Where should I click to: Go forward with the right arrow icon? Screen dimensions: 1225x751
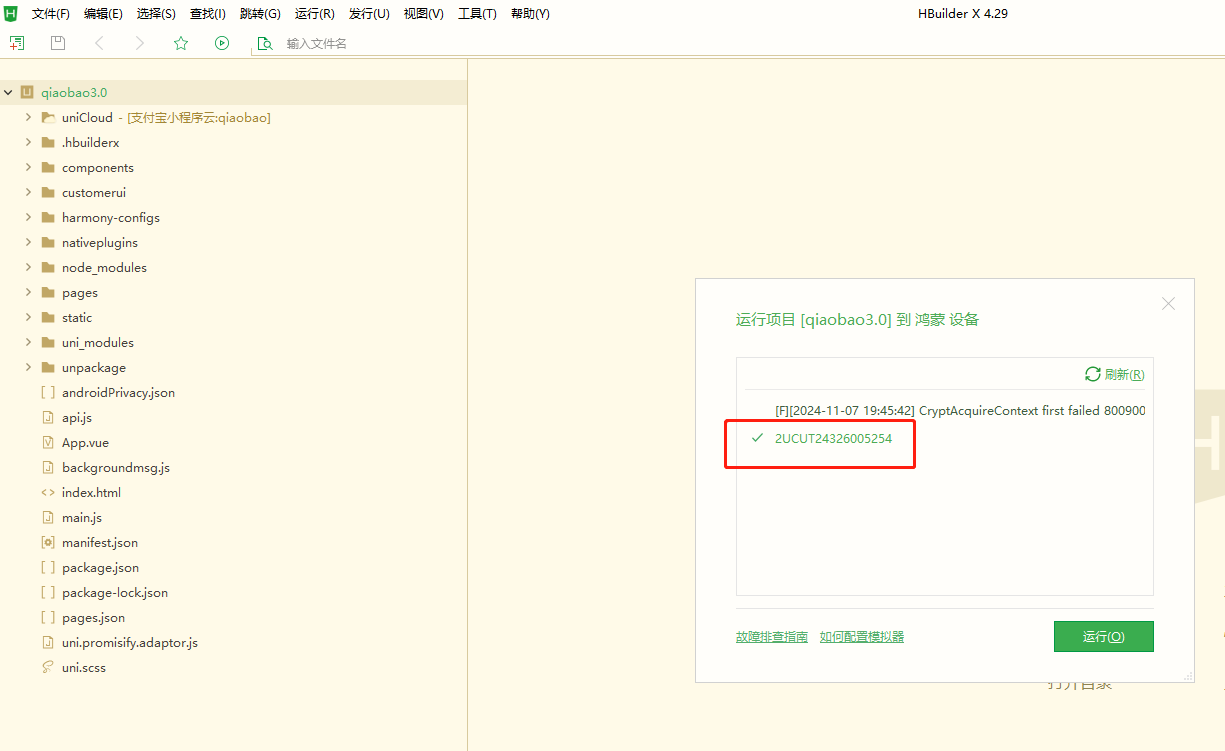[x=140, y=43]
